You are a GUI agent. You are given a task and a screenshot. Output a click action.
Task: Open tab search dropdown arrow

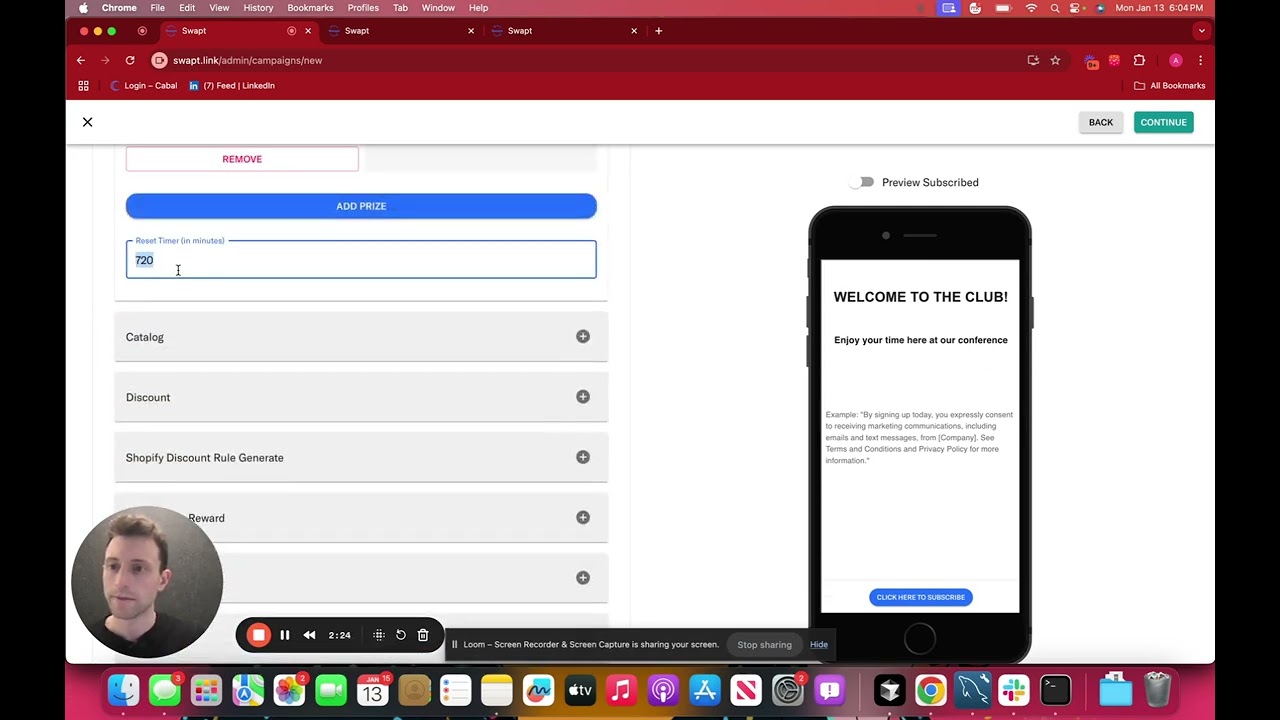coord(1201,31)
